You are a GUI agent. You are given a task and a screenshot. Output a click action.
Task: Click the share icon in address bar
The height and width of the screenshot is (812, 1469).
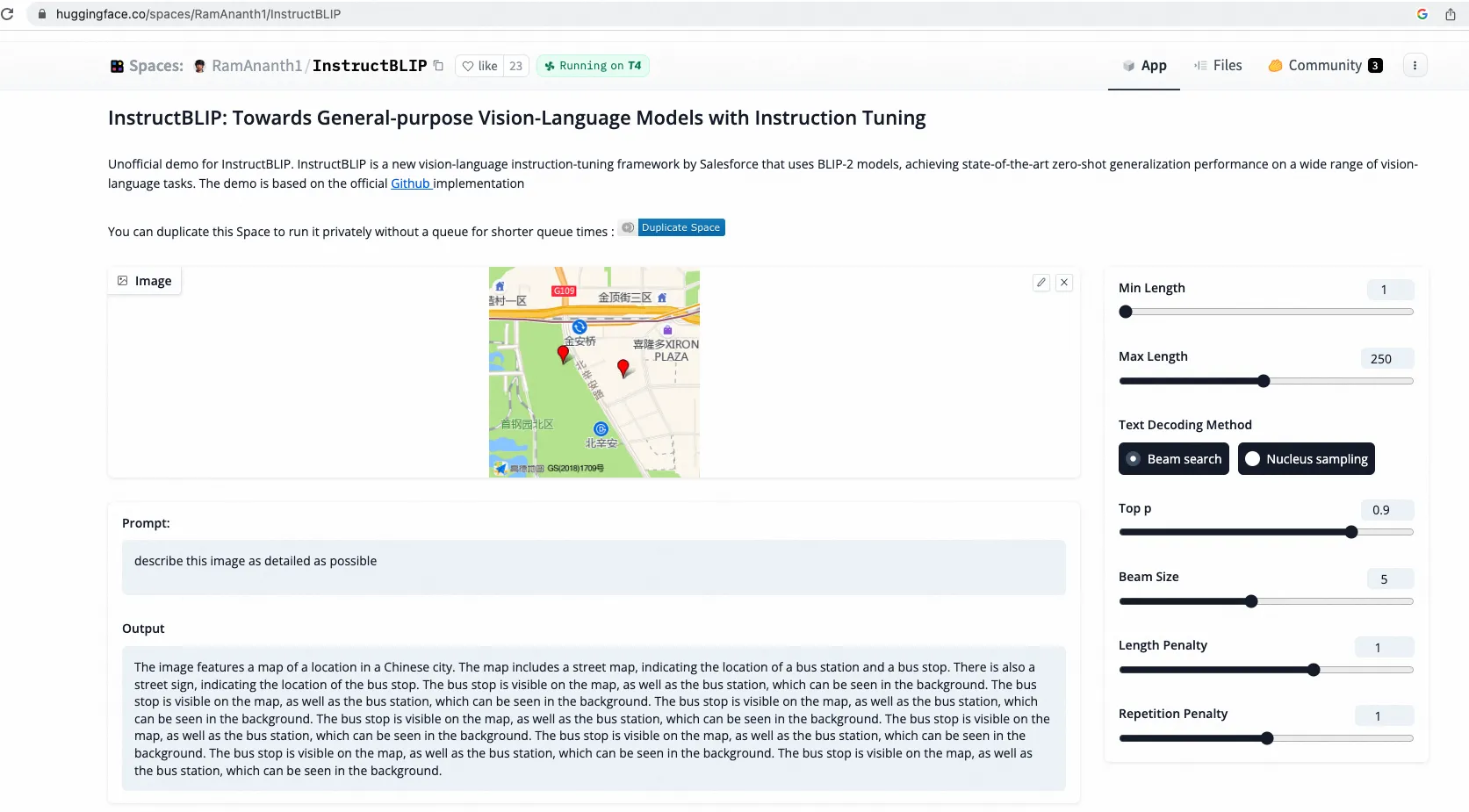coord(1451,14)
